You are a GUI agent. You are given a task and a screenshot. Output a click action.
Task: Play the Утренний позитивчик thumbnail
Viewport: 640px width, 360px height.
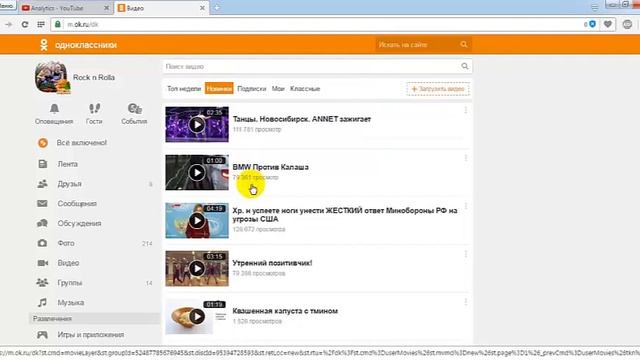(x=197, y=269)
